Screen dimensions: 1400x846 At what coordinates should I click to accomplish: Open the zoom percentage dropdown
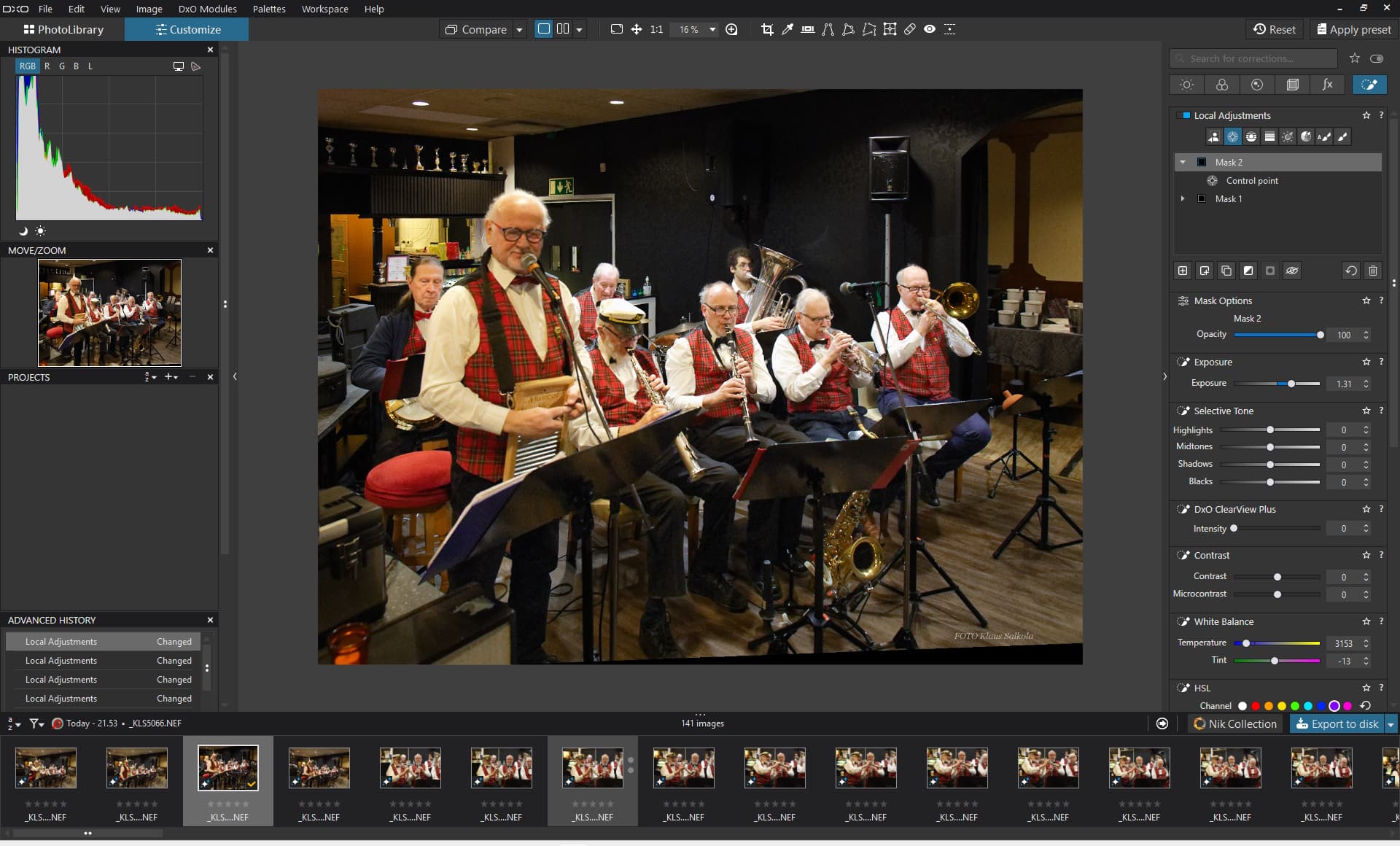click(x=712, y=29)
